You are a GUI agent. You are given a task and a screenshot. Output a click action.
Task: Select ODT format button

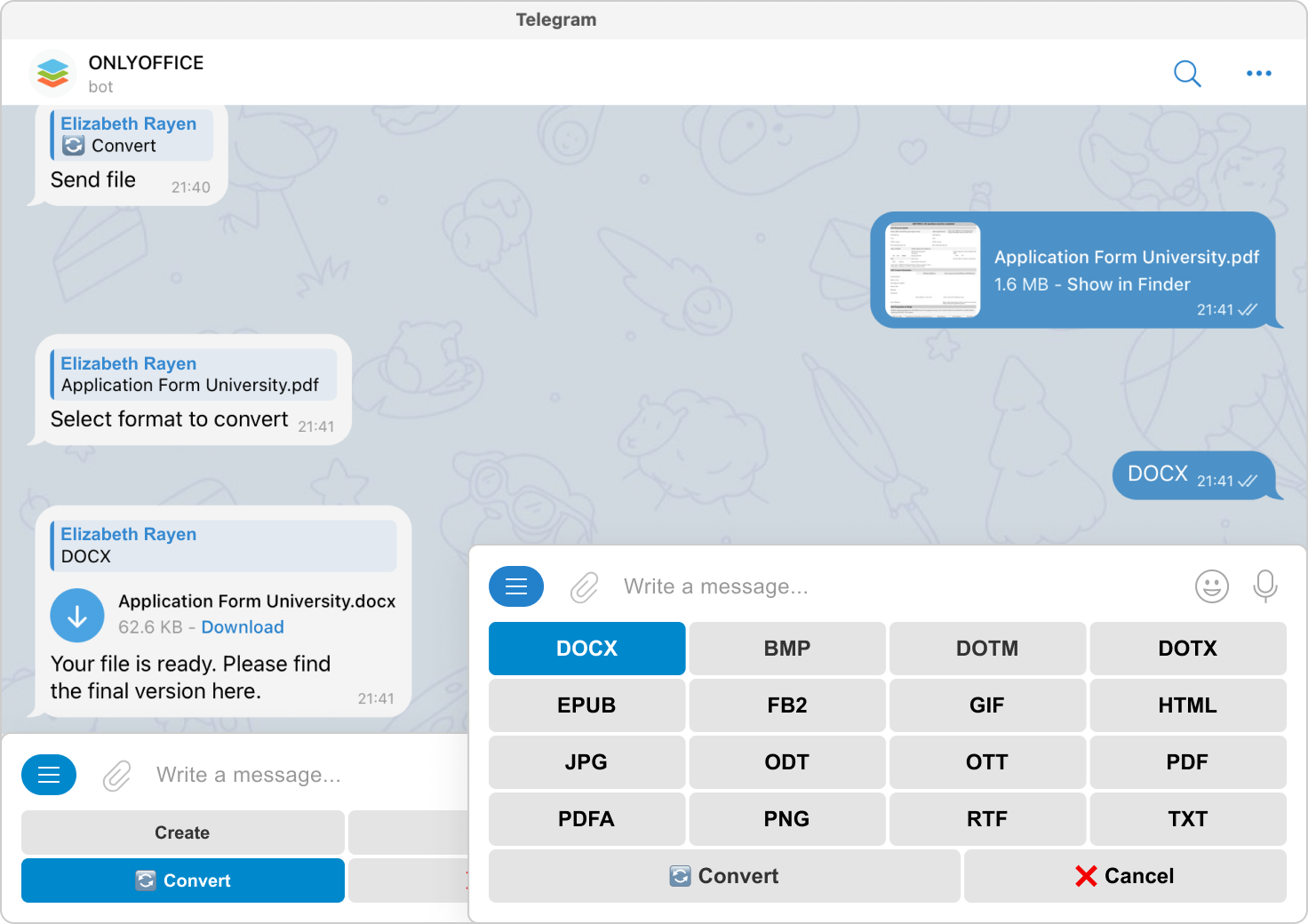click(787, 762)
